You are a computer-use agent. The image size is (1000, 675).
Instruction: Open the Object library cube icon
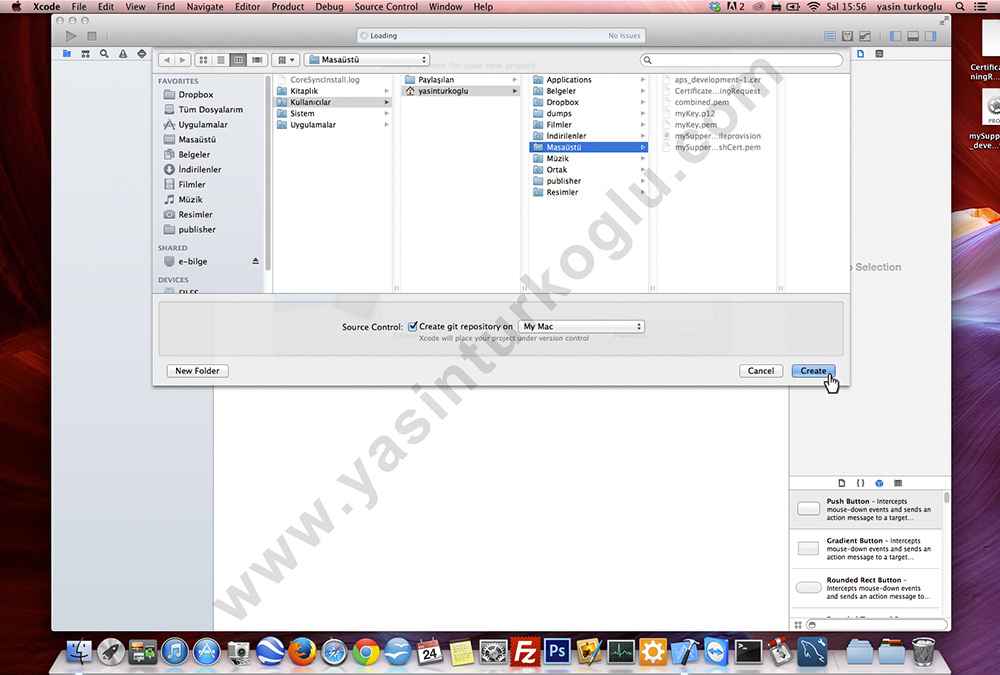coord(879,483)
